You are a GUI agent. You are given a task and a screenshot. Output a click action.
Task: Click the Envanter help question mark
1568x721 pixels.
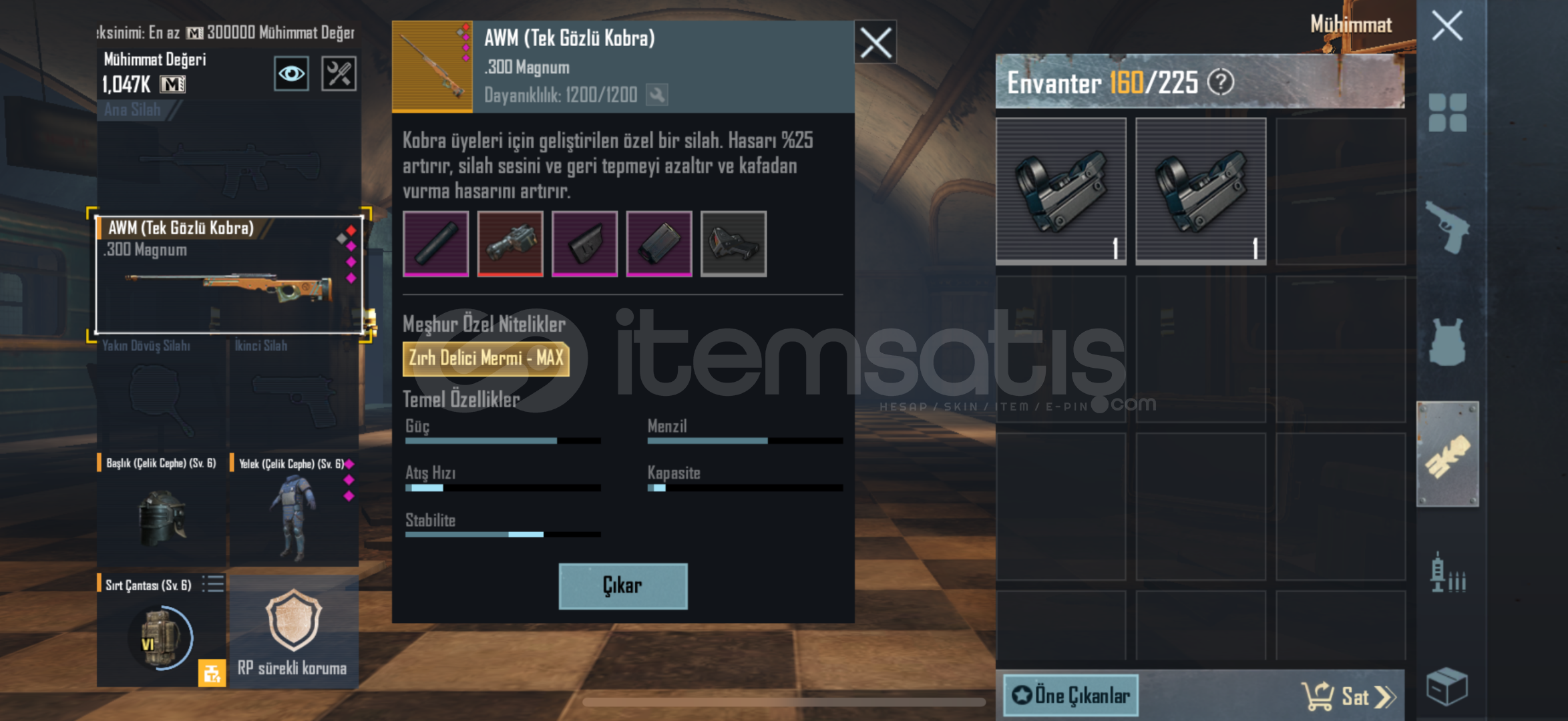click(1221, 83)
